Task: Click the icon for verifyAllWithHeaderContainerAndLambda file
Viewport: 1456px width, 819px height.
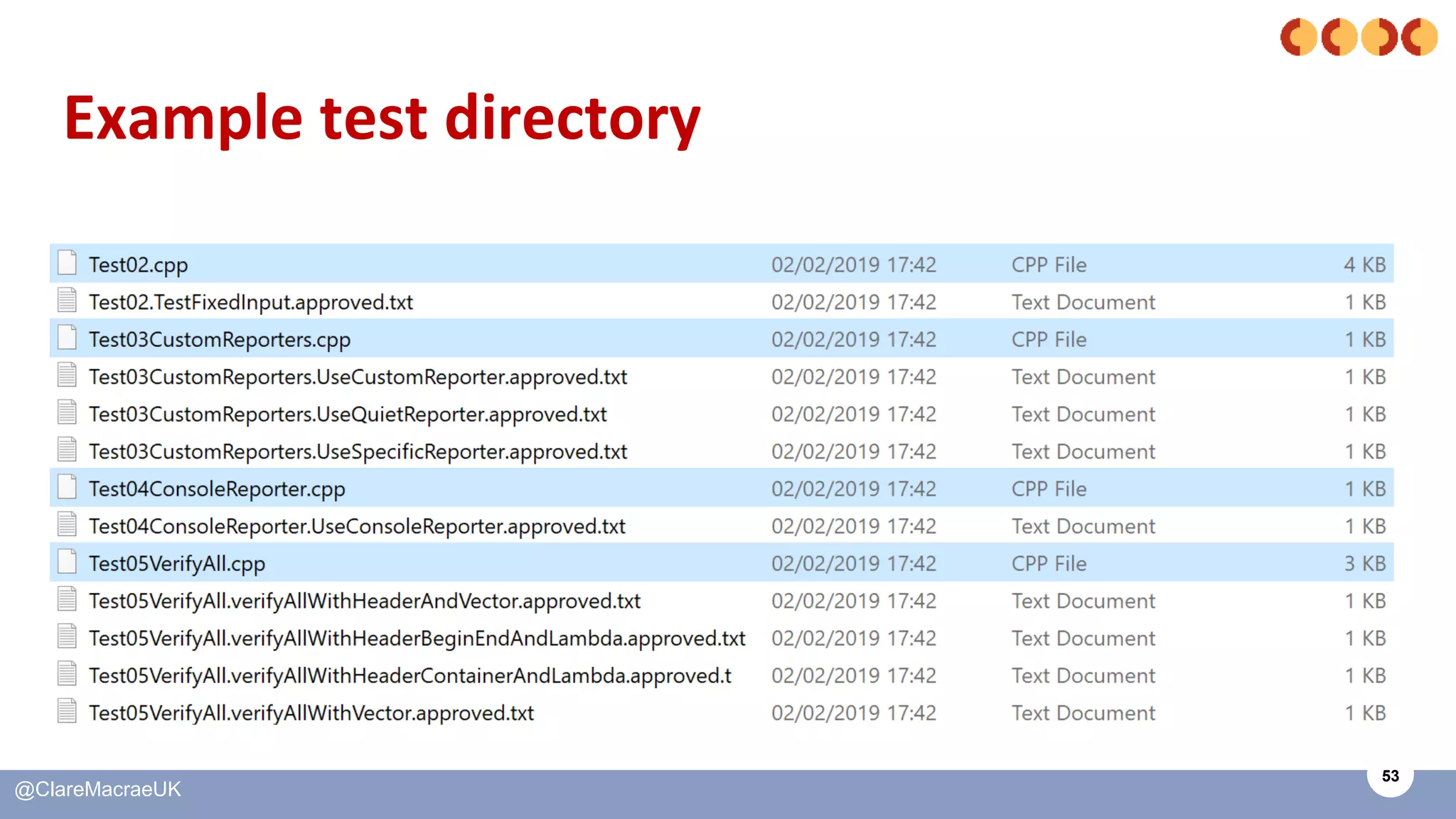Action: [67, 673]
